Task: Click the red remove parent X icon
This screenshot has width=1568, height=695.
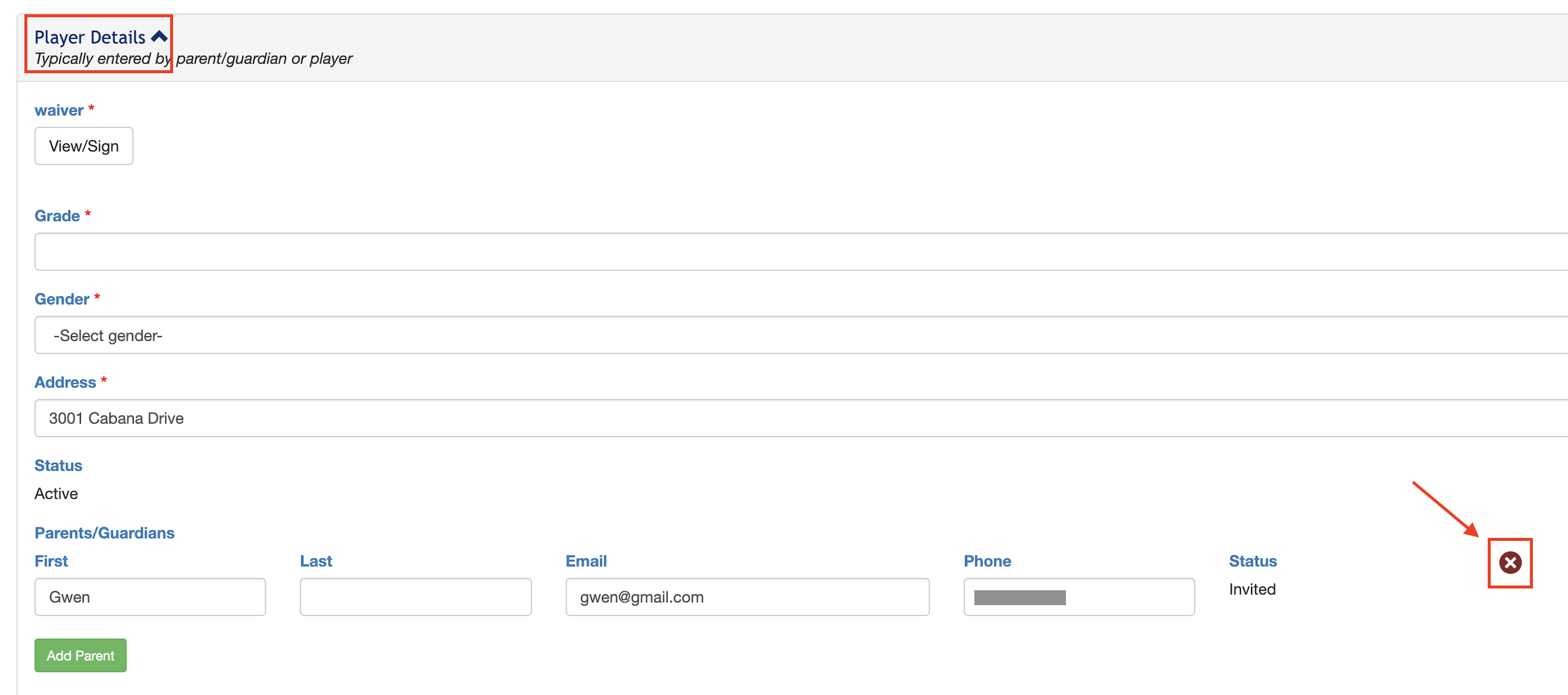Action: (1510, 562)
